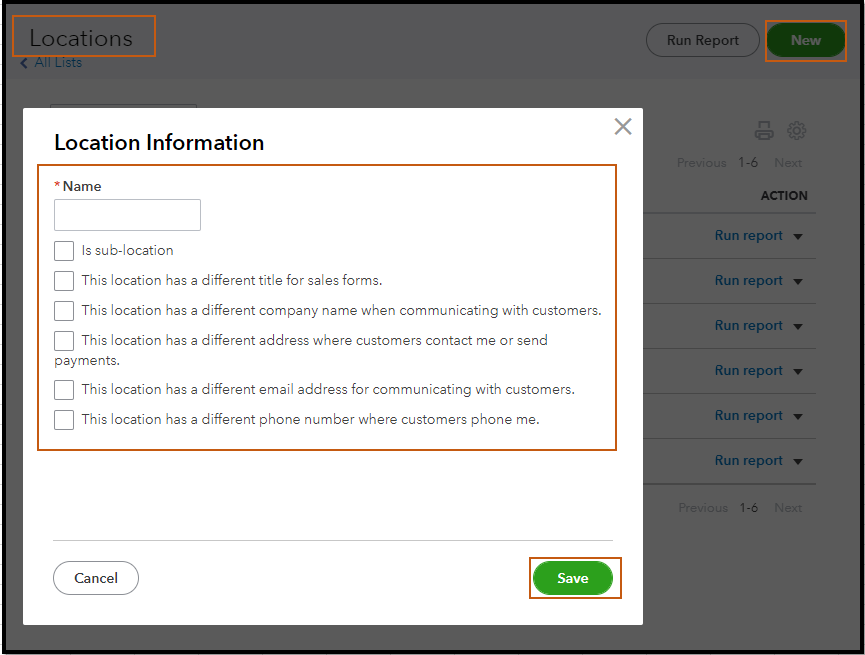The image size is (865, 655).
Task: Toggle different address for customer contact checkbox
Action: pos(64,341)
